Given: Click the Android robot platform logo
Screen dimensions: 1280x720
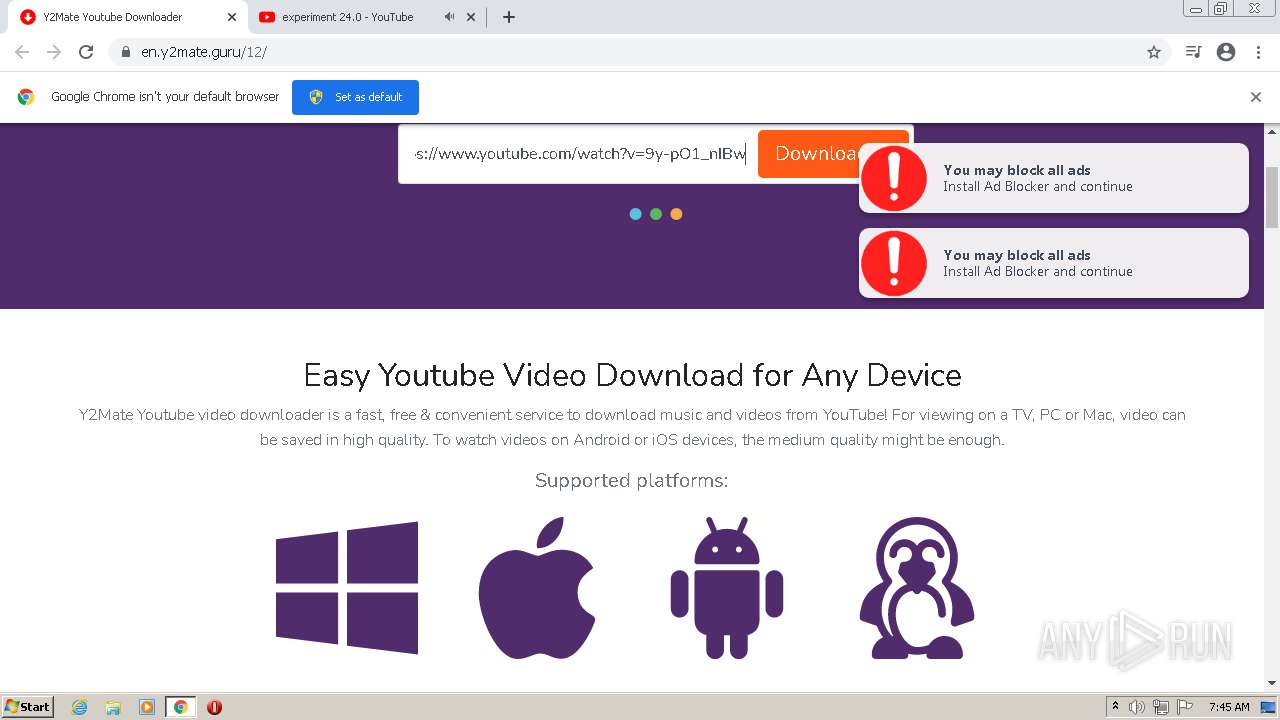Looking at the screenshot, I should click(x=727, y=588).
